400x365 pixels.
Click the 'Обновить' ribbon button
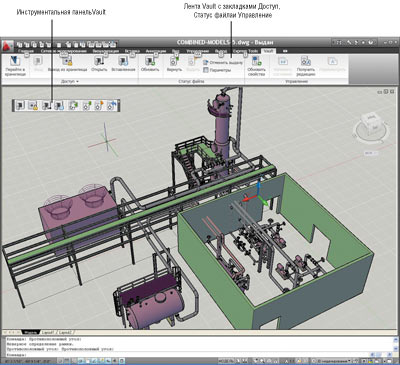pos(150,64)
